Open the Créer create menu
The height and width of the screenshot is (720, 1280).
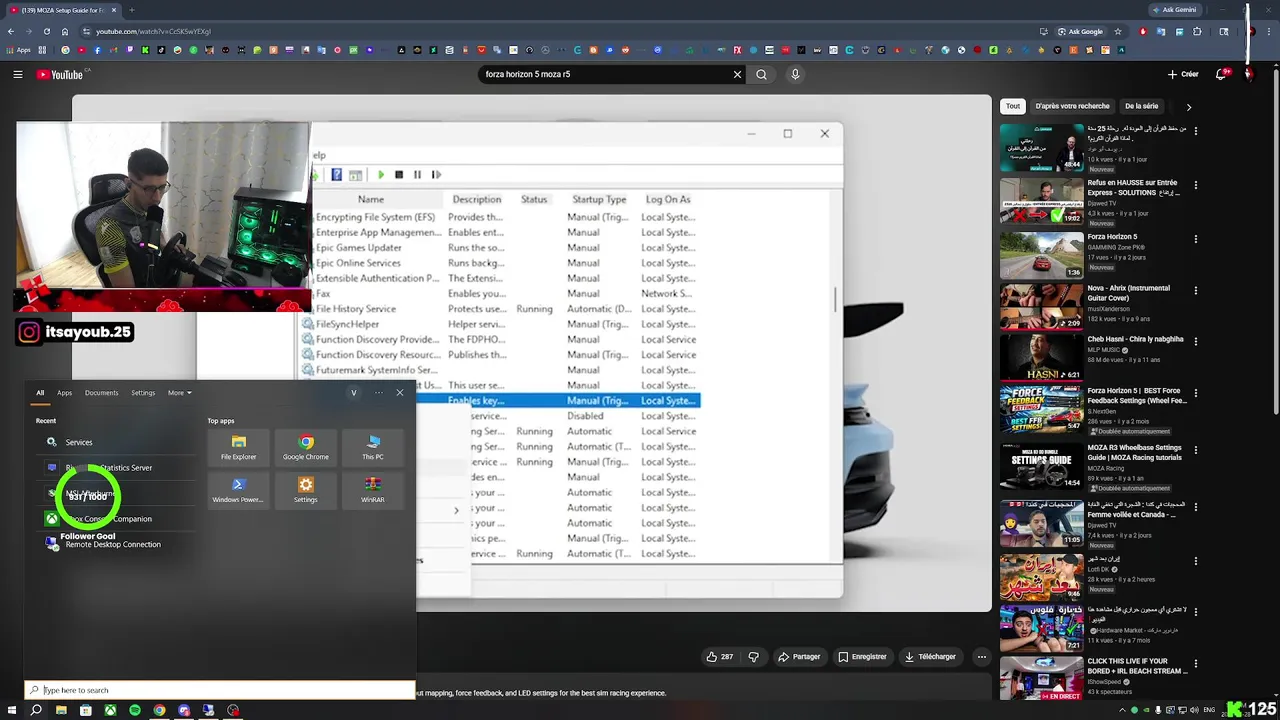pyautogui.click(x=1183, y=74)
